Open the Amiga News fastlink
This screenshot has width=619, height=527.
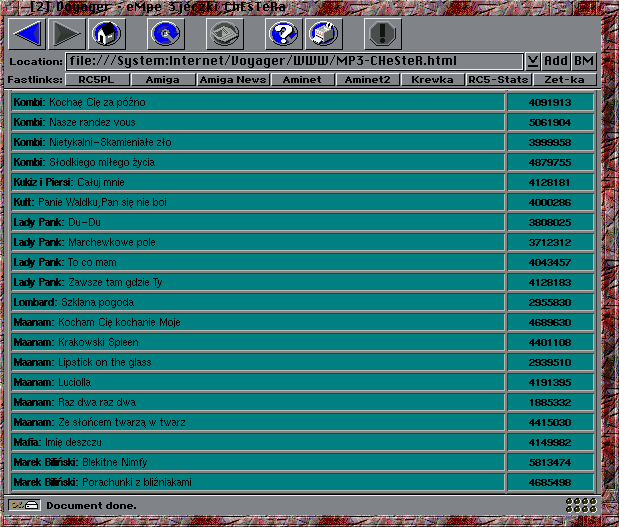[233, 80]
